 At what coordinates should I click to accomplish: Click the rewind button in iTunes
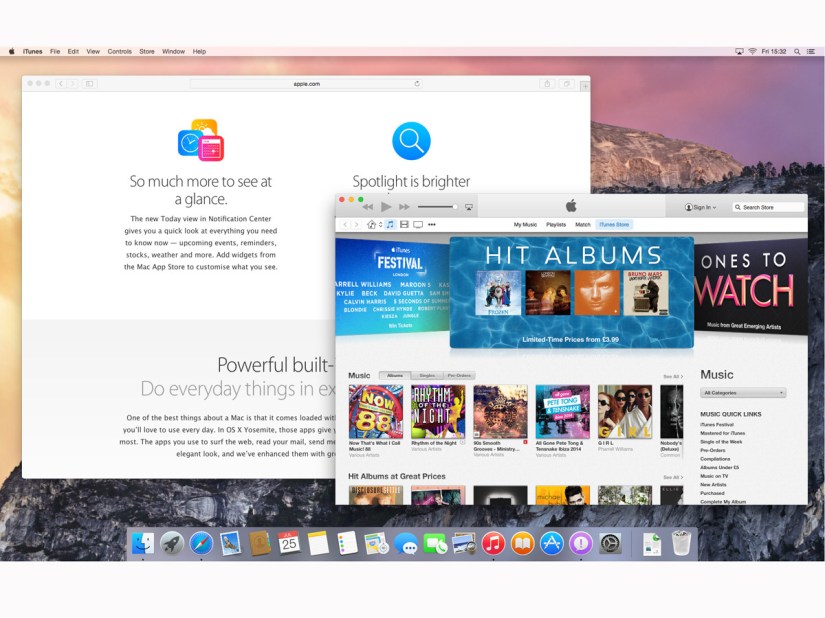(x=367, y=207)
